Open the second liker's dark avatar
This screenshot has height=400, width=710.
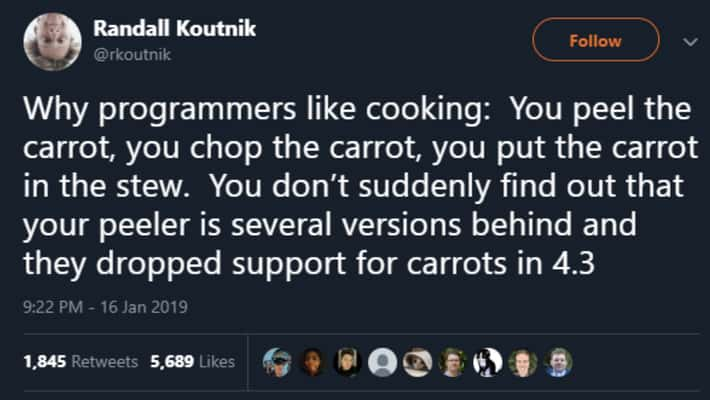(x=313, y=361)
